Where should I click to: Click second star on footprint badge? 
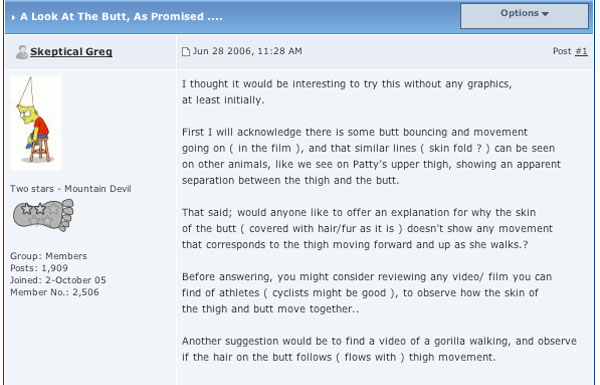click(x=40, y=209)
